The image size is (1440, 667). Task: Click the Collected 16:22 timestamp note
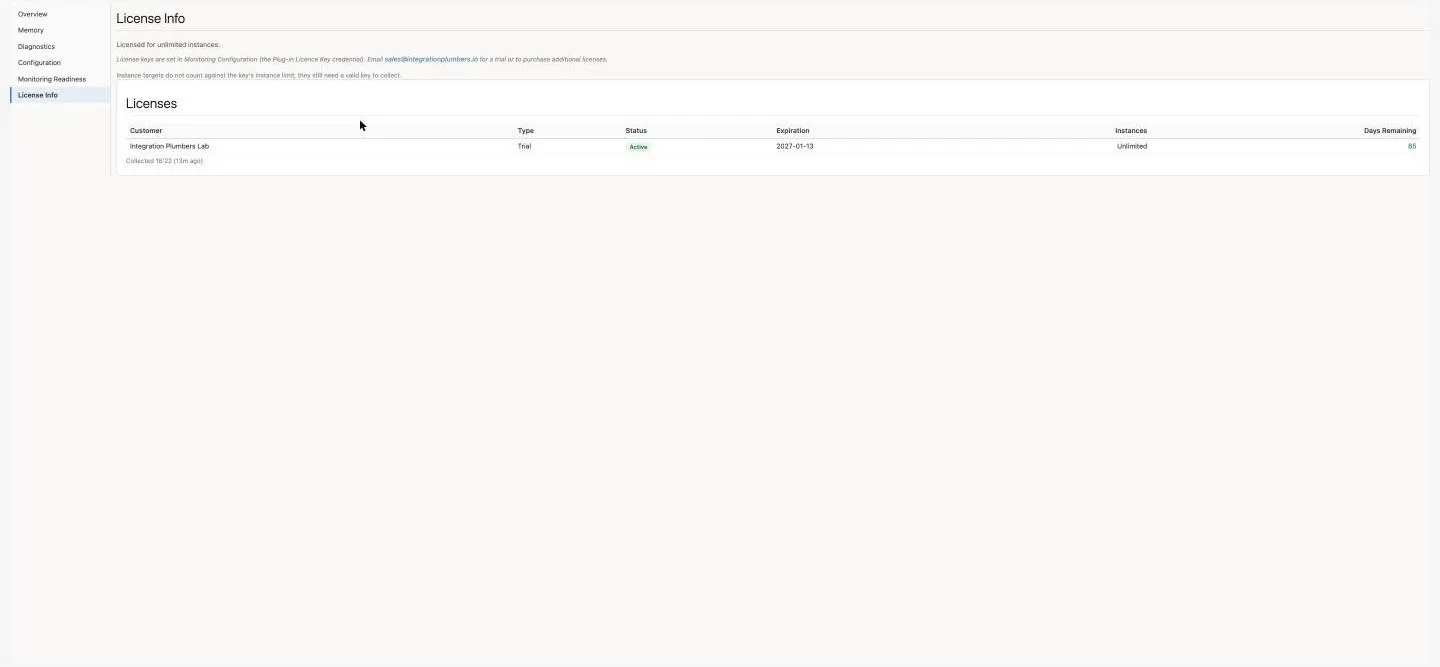coord(164,161)
